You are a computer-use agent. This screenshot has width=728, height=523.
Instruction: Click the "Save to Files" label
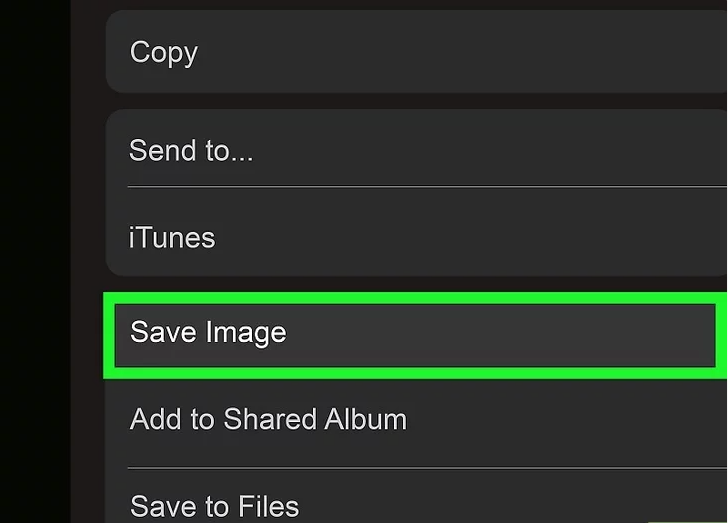point(214,503)
